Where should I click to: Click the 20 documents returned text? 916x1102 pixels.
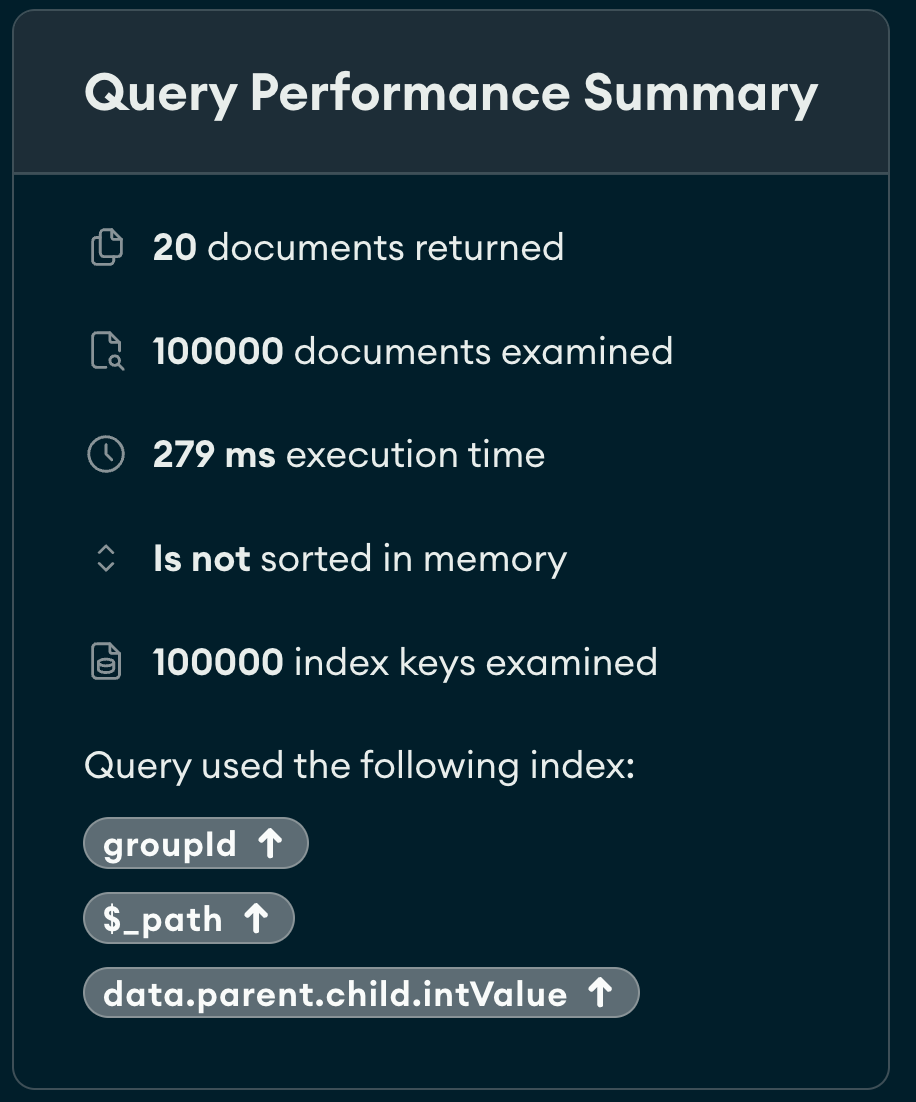point(358,247)
